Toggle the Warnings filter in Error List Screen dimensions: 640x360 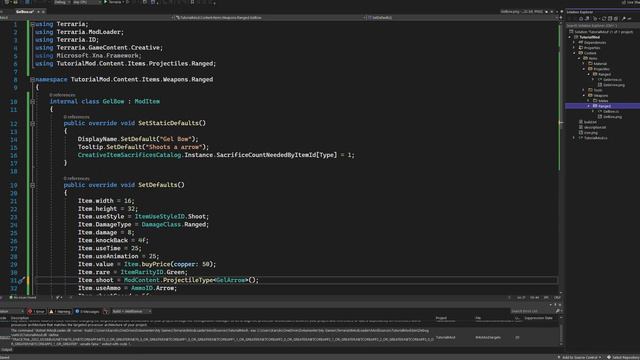(x=60, y=311)
